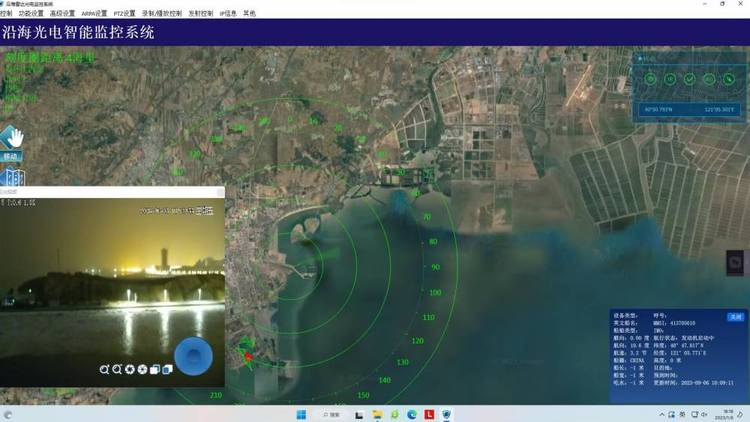The image size is (750, 422).
Task: Open the ARPA设置 menu
Action: tap(94, 13)
